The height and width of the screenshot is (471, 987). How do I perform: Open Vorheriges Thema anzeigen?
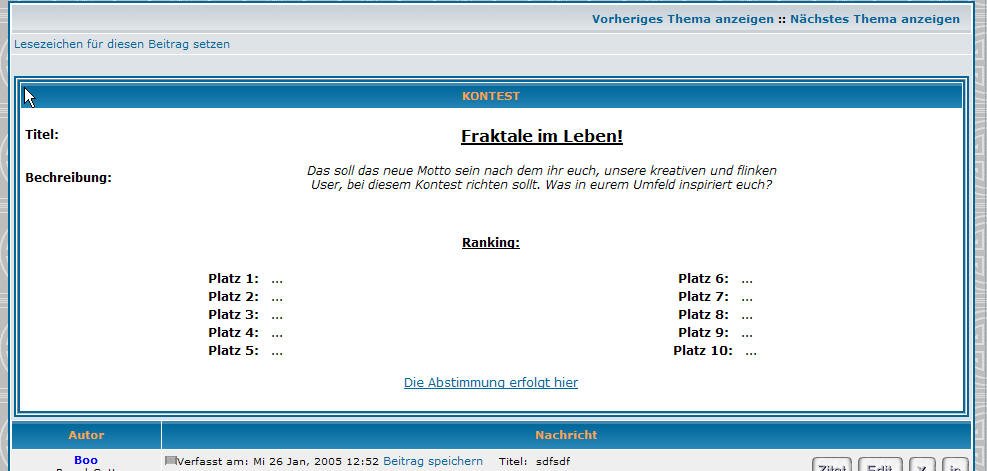pyautogui.click(x=682, y=19)
